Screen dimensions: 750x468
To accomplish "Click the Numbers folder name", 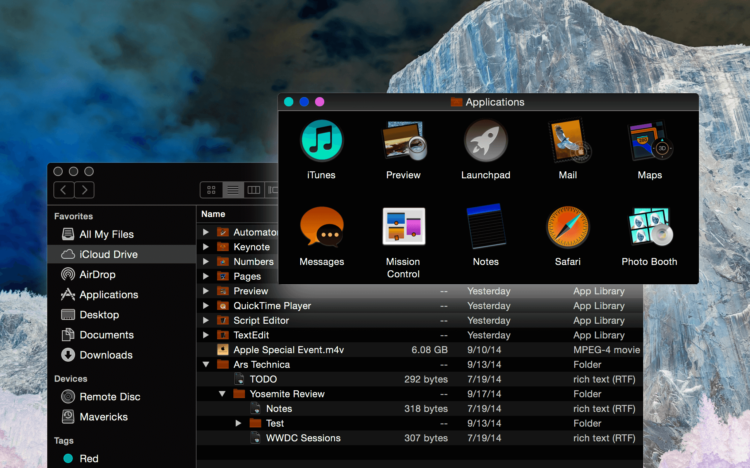I will [254, 262].
